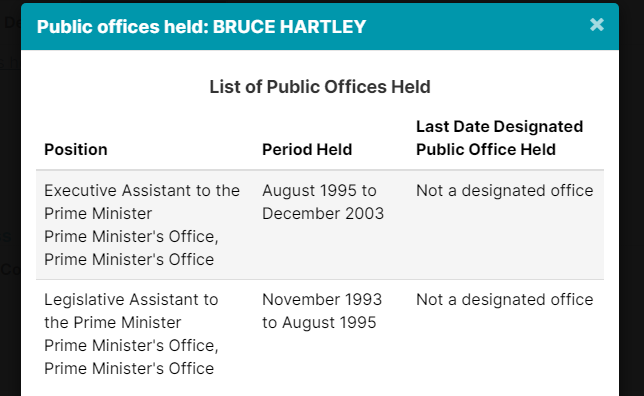Close the Public offices held dialog
The image size is (644, 396).
[x=596, y=25]
